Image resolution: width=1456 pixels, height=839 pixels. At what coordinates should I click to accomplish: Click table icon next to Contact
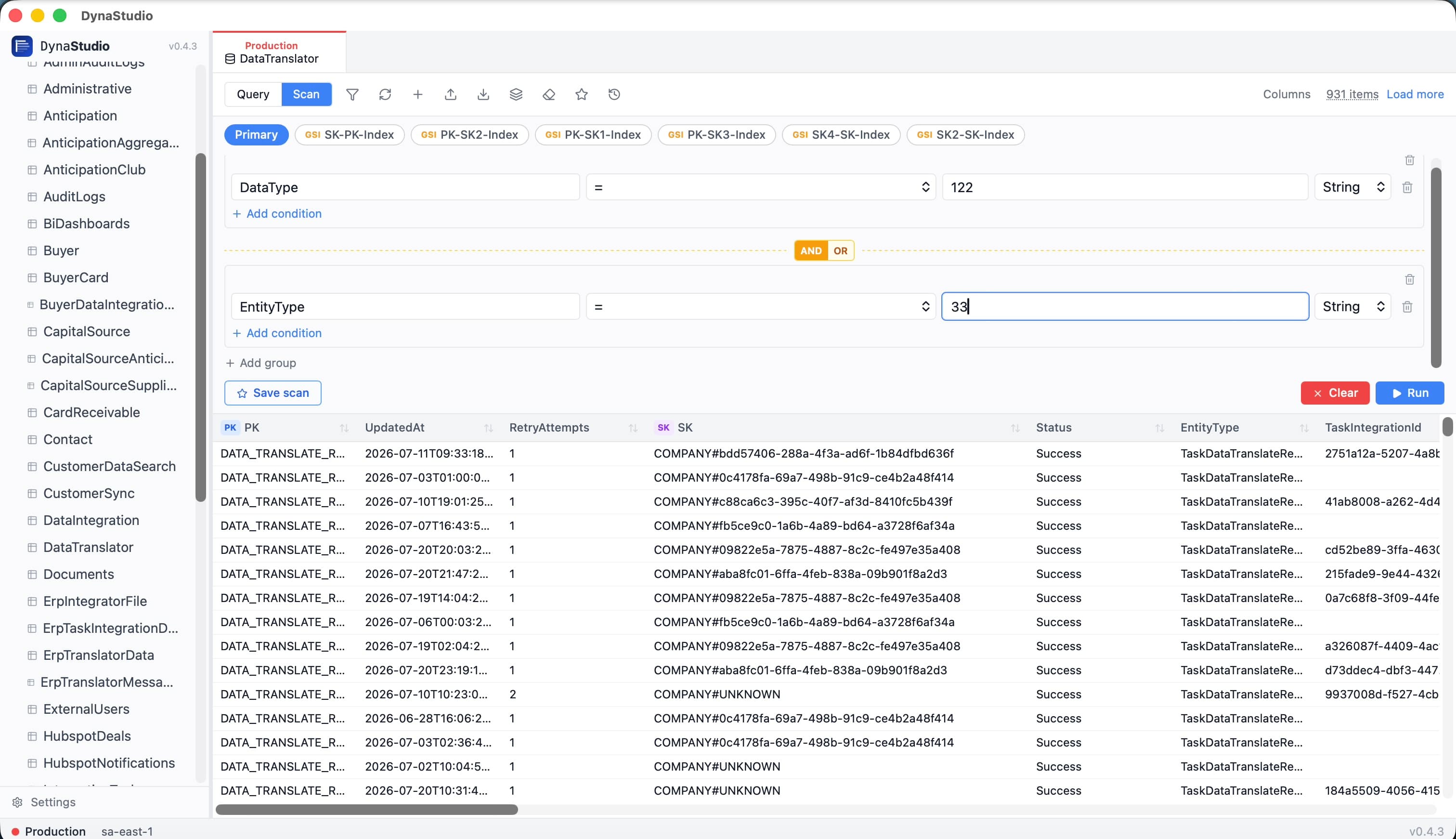pos(32,440)
